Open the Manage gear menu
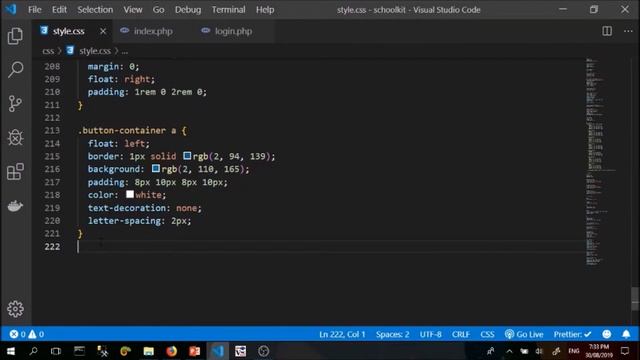This screenshot has width=640, height=360. tap(15, 309)
